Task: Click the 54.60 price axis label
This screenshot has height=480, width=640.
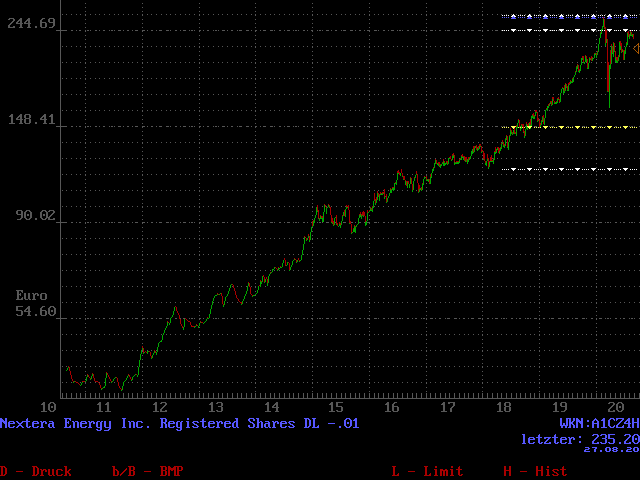Action: tap(37, 312)
